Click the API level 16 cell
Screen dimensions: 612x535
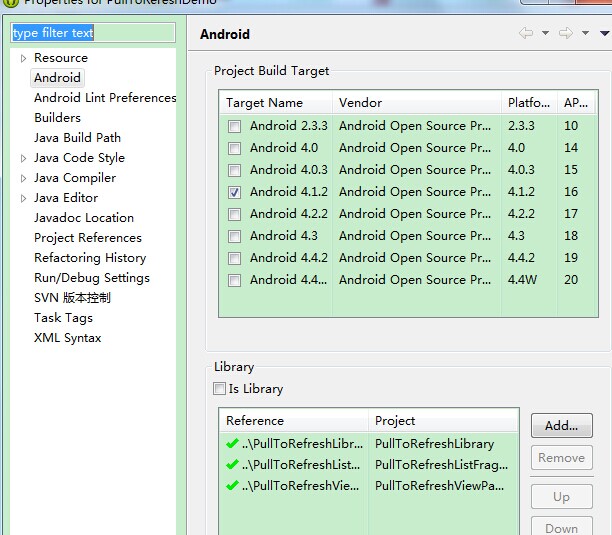(571, 192)
